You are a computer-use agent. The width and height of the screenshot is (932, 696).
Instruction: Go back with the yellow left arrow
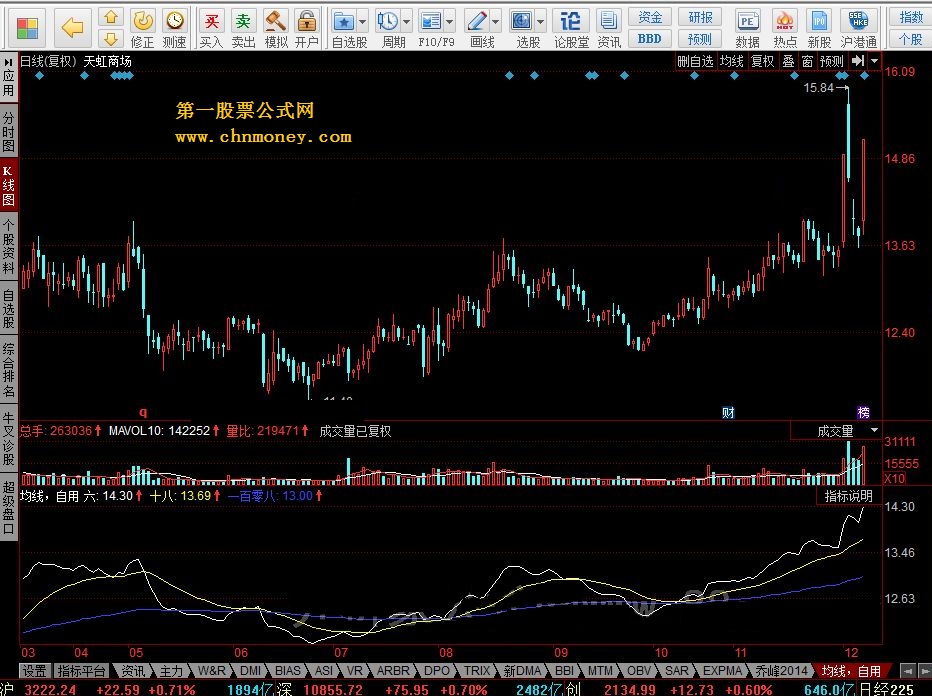(x=73, y=27)
